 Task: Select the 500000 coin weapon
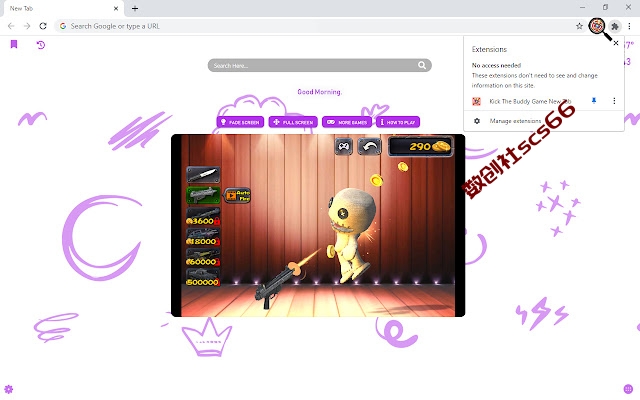[203, 278]
